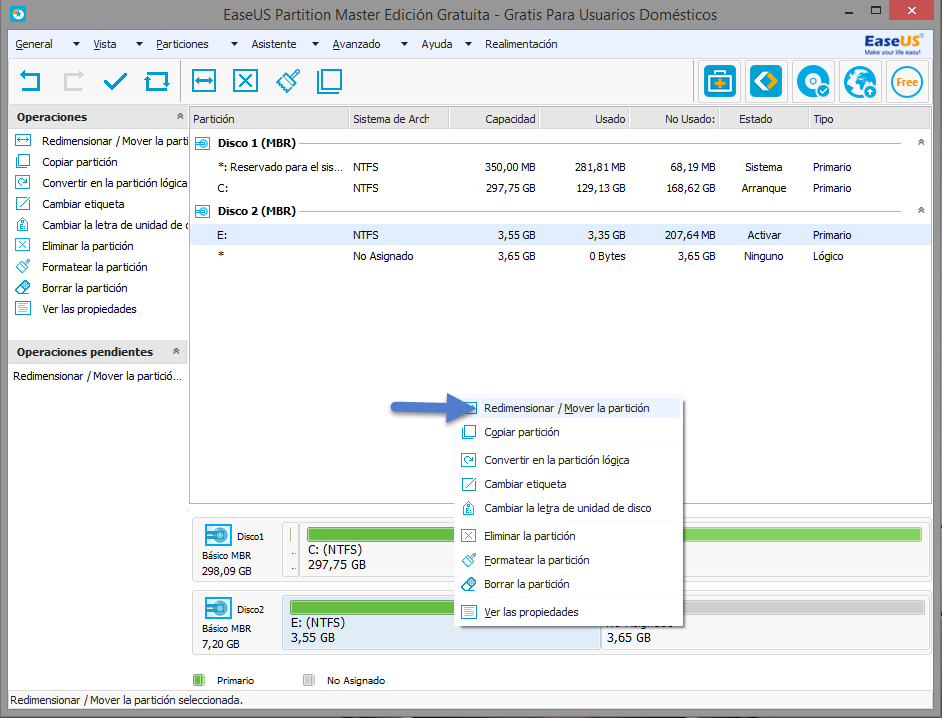Viewport: 942px width, 718px height.
Task: Sort by the Partición column header
Action: pyautogui.click(x=269, y=119)
